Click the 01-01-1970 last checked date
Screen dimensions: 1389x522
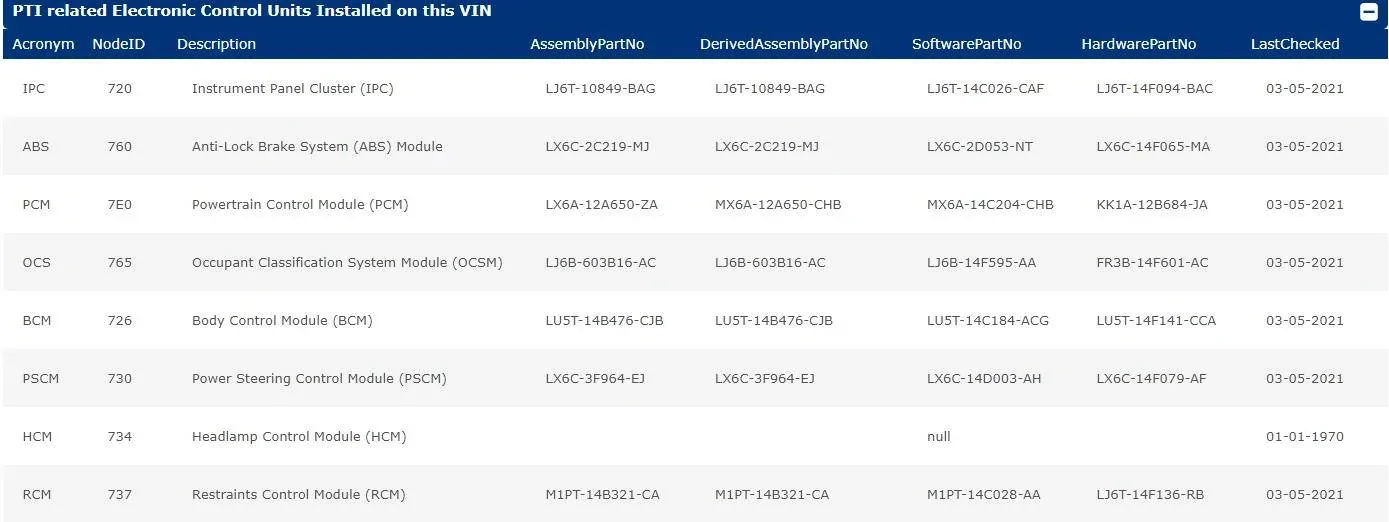tap(1304, 436)
